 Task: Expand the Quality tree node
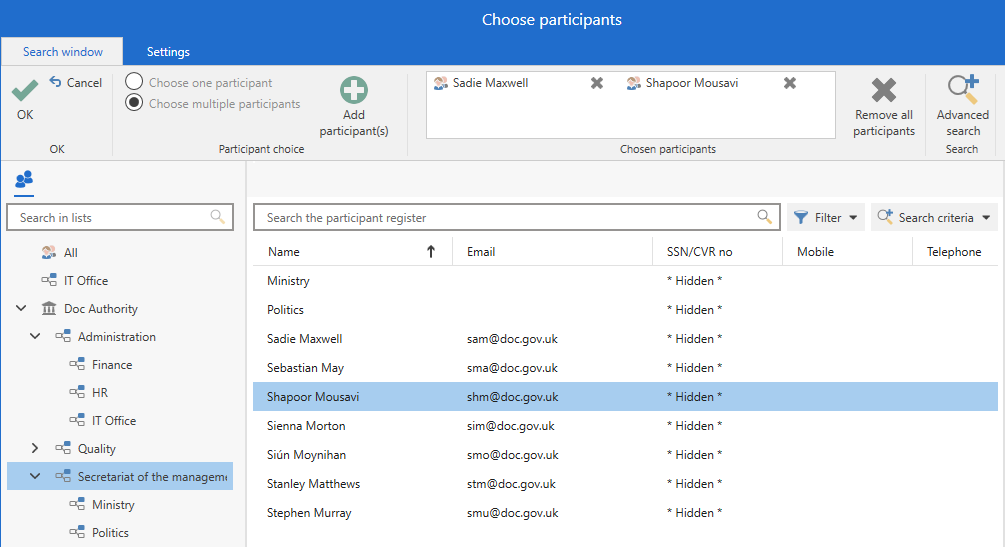click(35, 448)
